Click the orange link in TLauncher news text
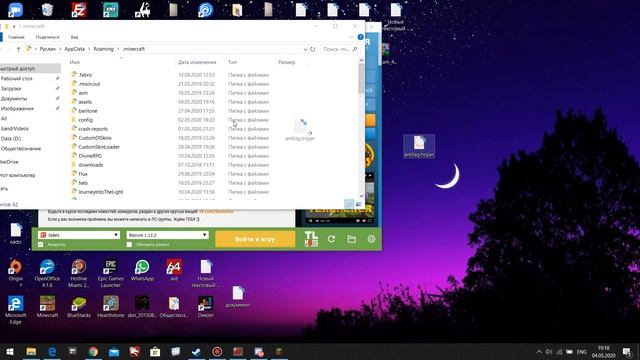Viewport: 640px width, 360px height. point(216,211)
